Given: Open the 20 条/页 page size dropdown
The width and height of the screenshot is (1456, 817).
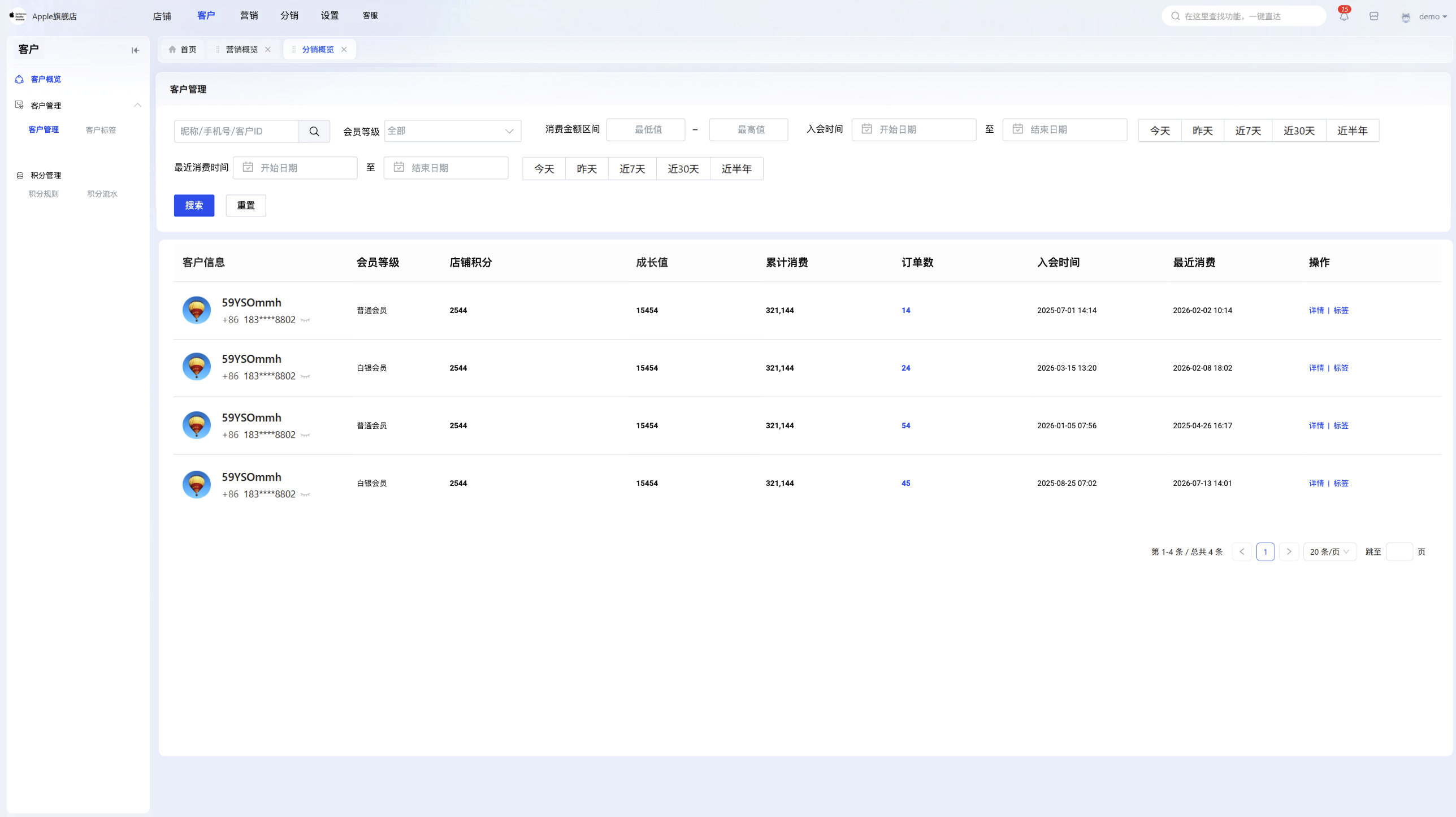Looking at the screenshot, I should click(x=1329, y=551).
